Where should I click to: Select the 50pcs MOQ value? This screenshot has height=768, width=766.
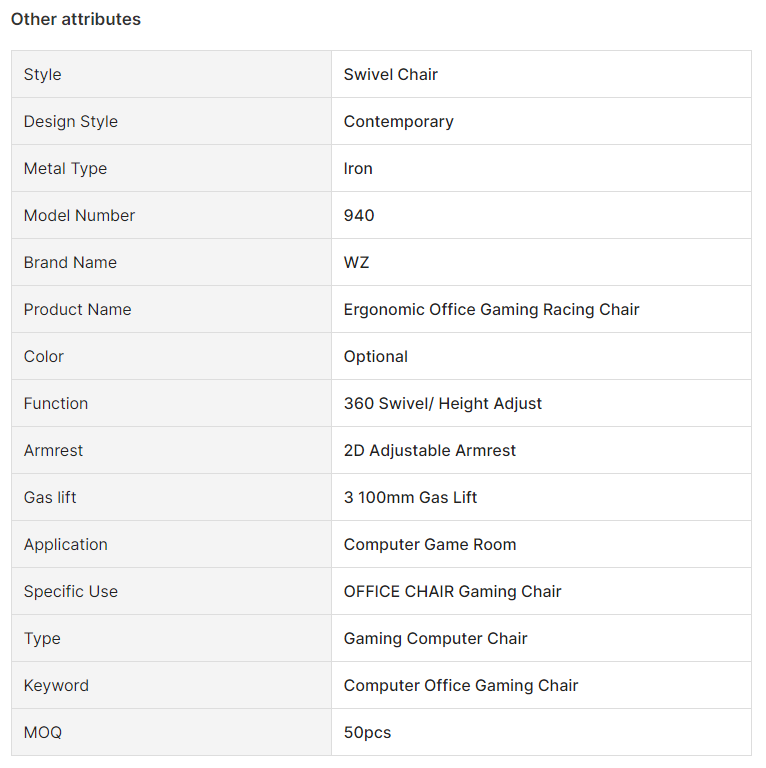pyautogui.click(x=367, y=733)
